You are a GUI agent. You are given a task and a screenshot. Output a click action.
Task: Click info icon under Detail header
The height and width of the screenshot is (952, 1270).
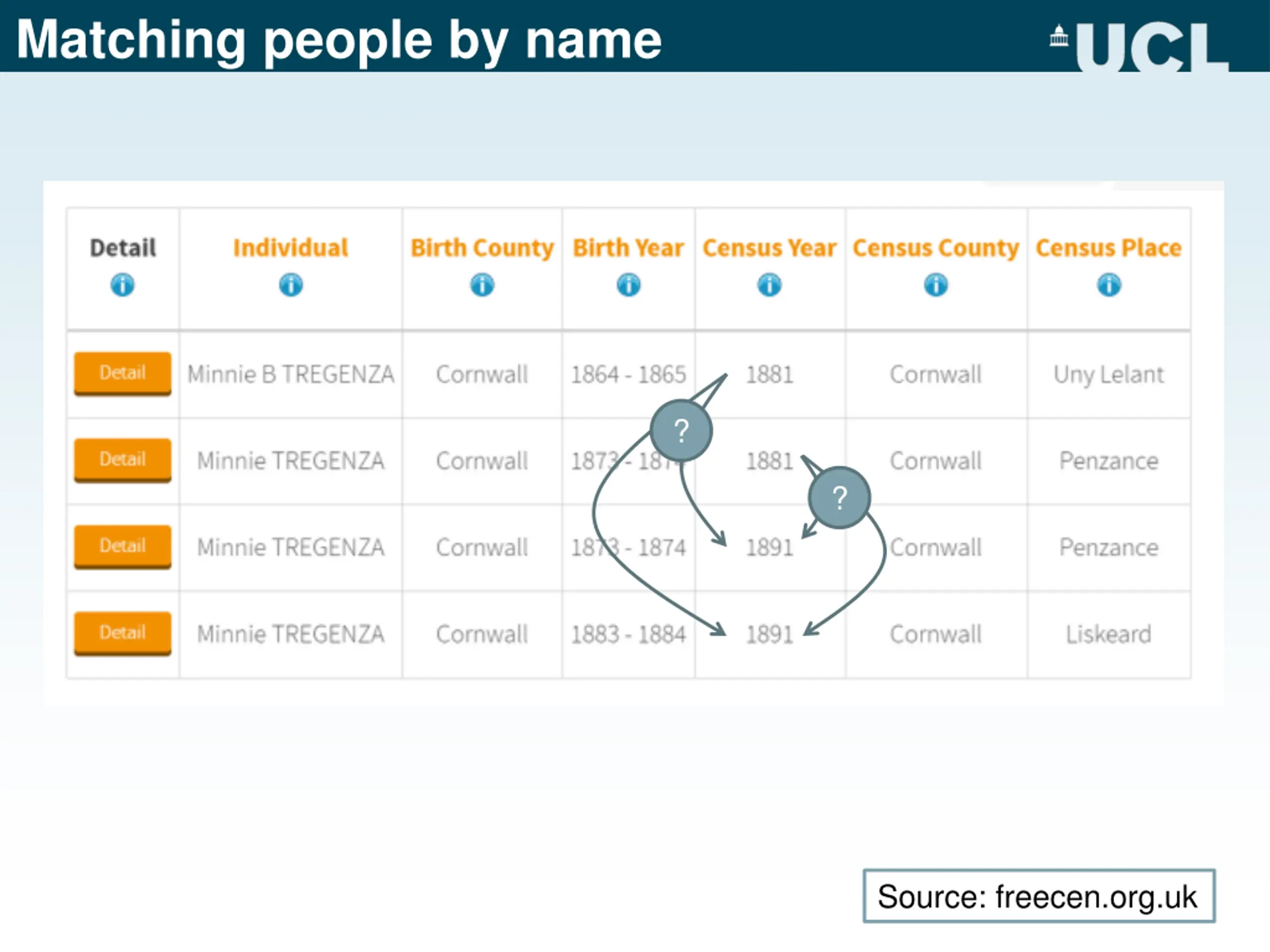(x=123, y=285)
